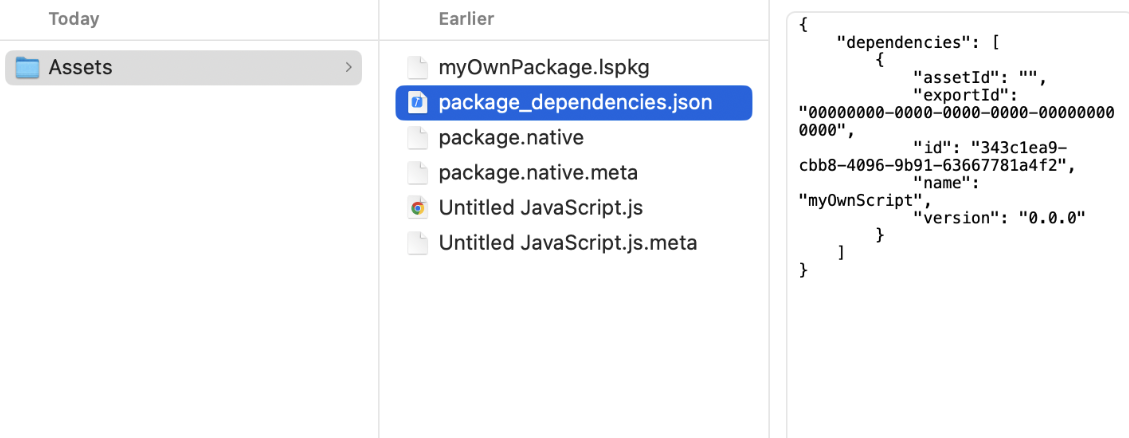Click the Chrome icon of Untitled JavaScript.js

point(418,208)
